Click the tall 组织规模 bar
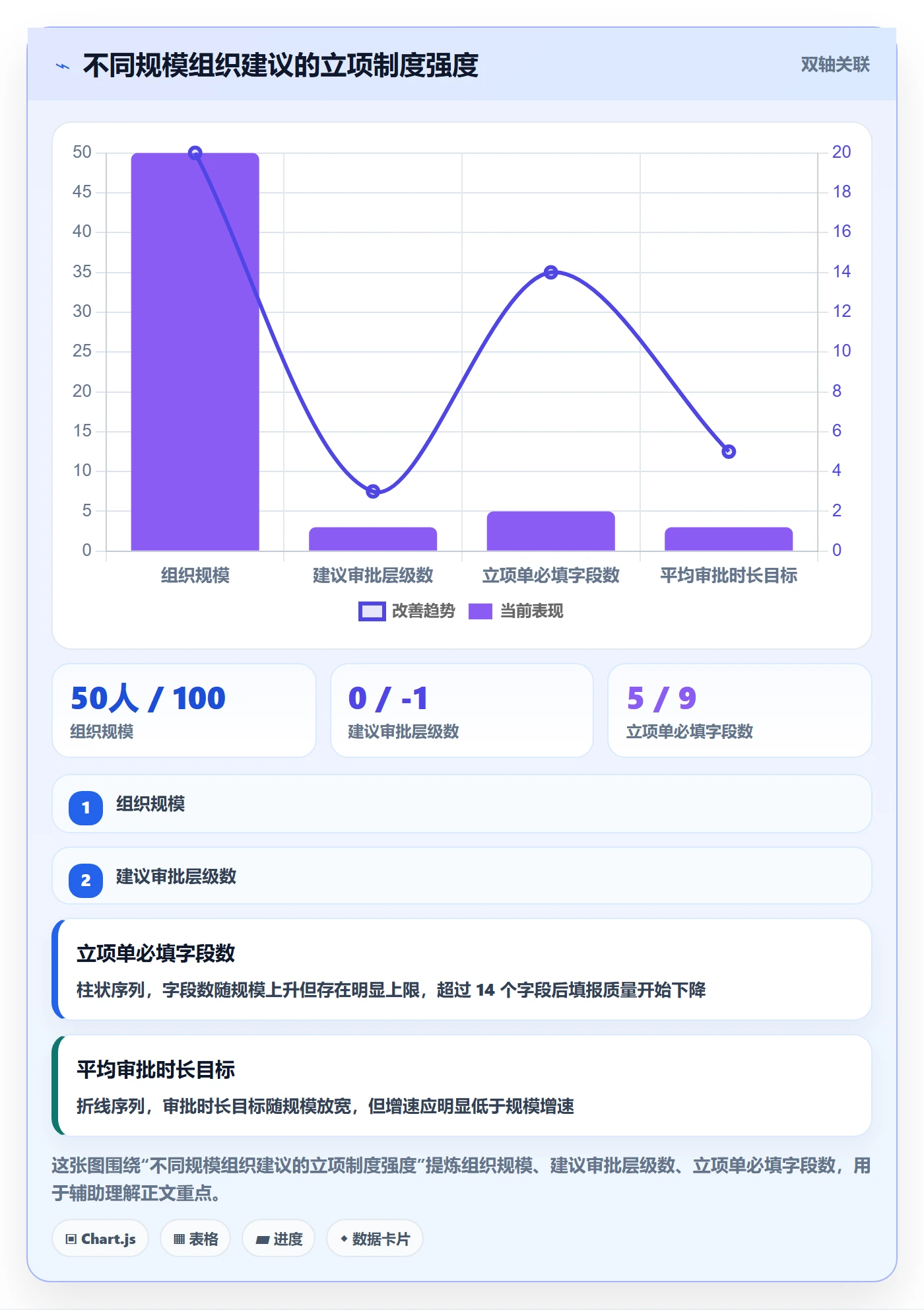 tap(195, 351)
